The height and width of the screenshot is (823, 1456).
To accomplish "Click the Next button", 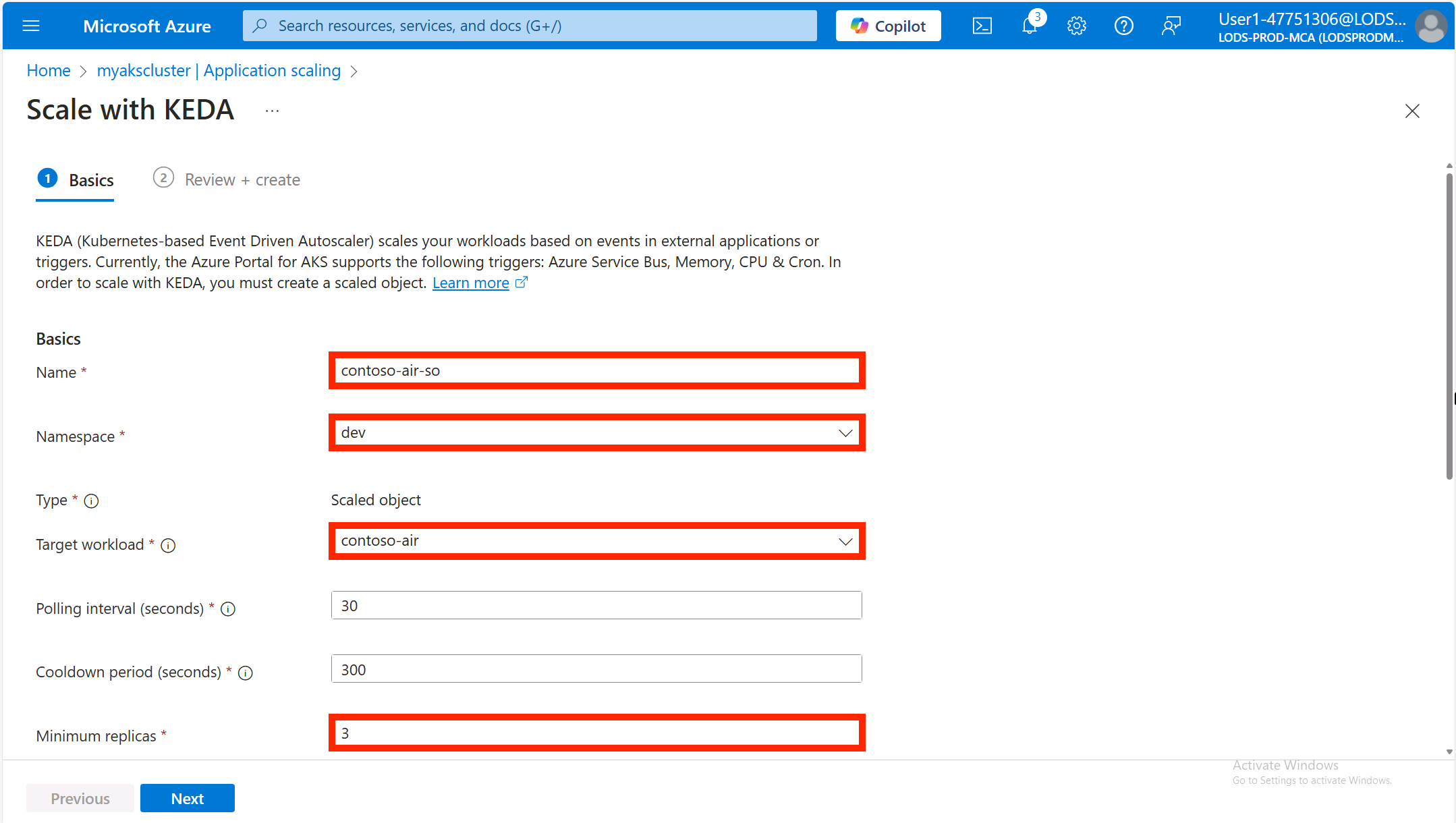I will point(188,798).
